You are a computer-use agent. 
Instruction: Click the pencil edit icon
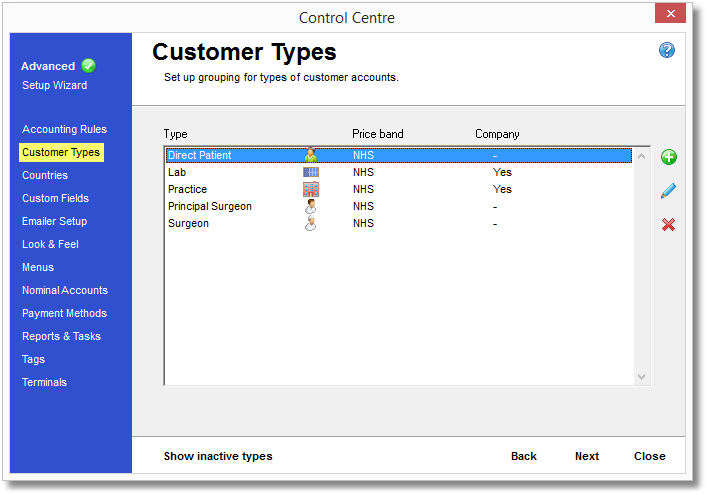click(x=668, y=191)
